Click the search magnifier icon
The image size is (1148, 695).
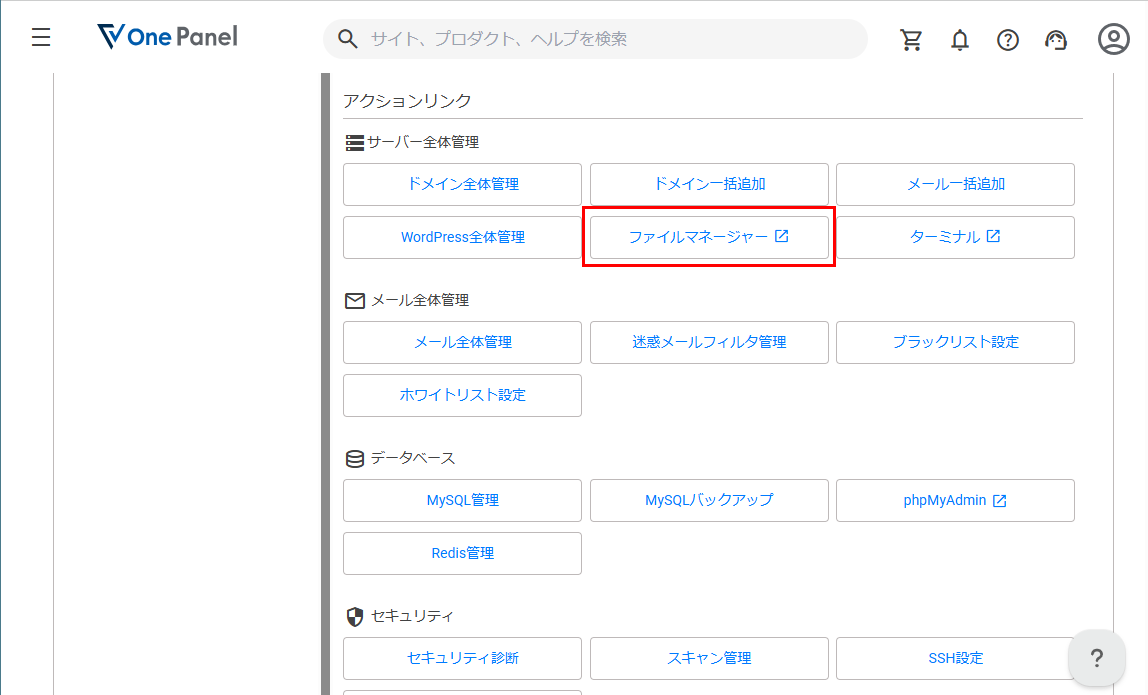click(347, 39)
